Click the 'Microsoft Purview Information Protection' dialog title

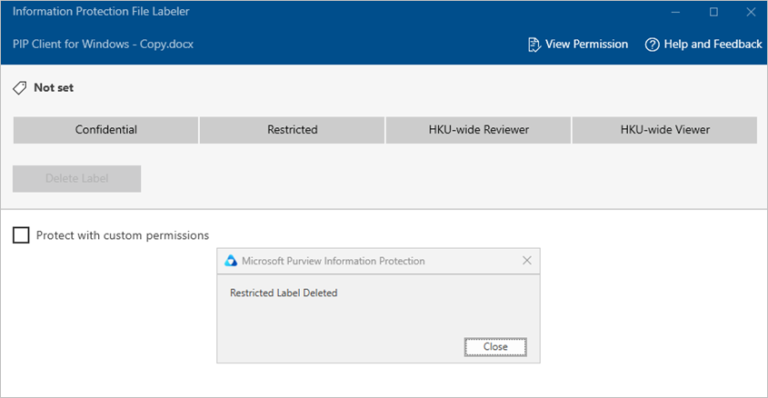[x=333, y=261]
